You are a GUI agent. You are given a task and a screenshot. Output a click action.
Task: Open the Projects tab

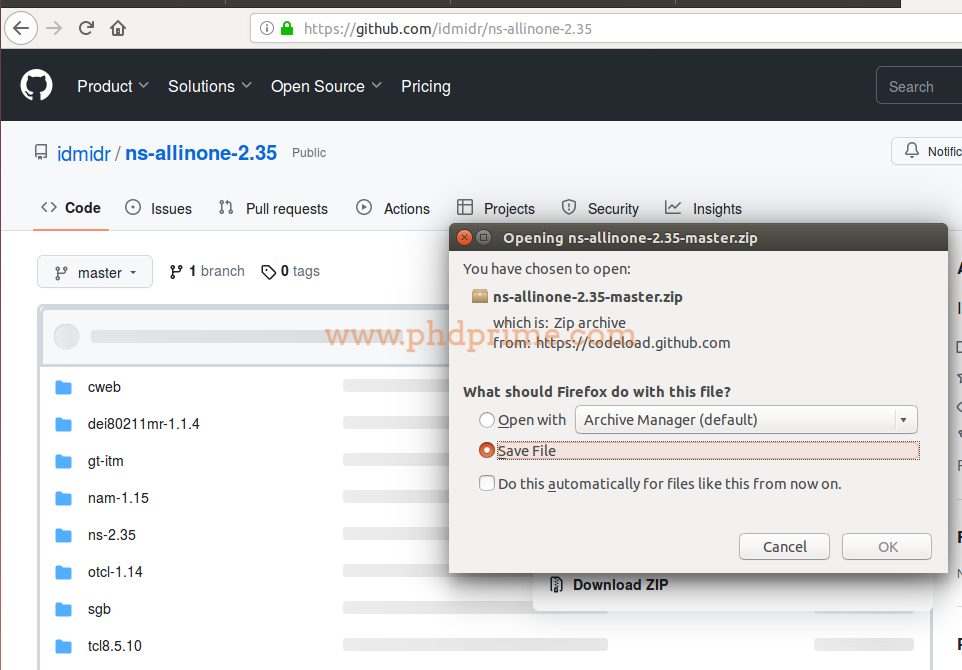tap(496, 209)
